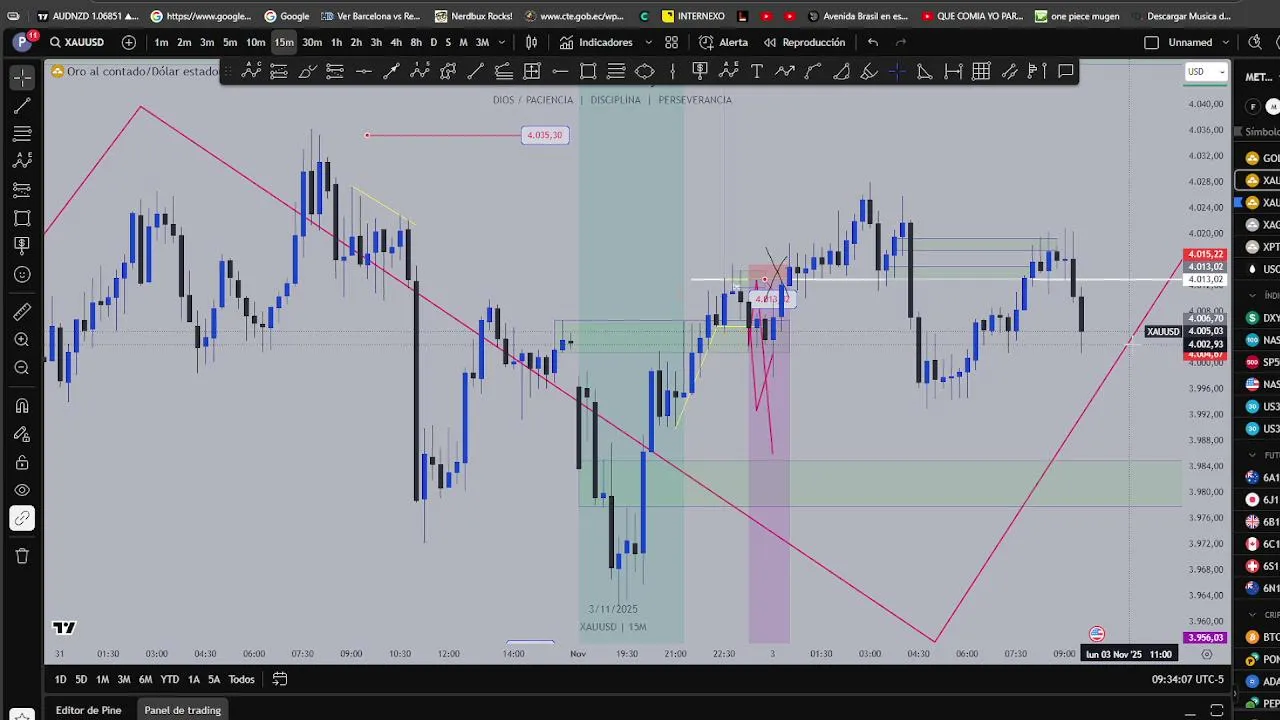Click the redo arrow
The height and width of the screenshot is (720, 1280).
[901, 42]
